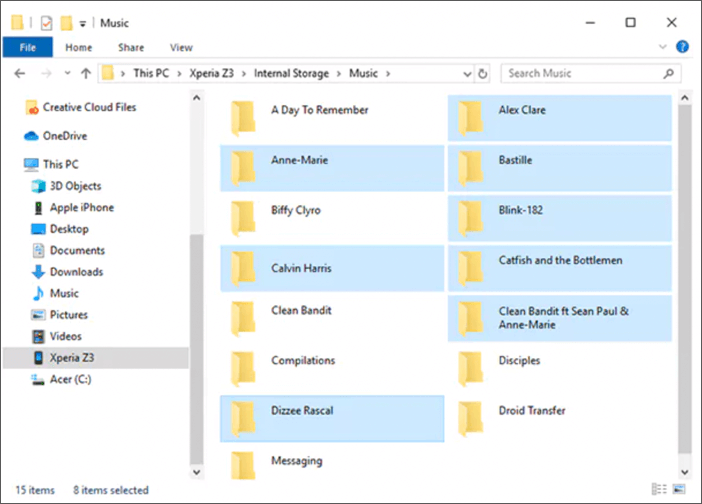Refresh the Music folder view
Viewport: 702px width, 504px height.
click(x=483, y=74)
